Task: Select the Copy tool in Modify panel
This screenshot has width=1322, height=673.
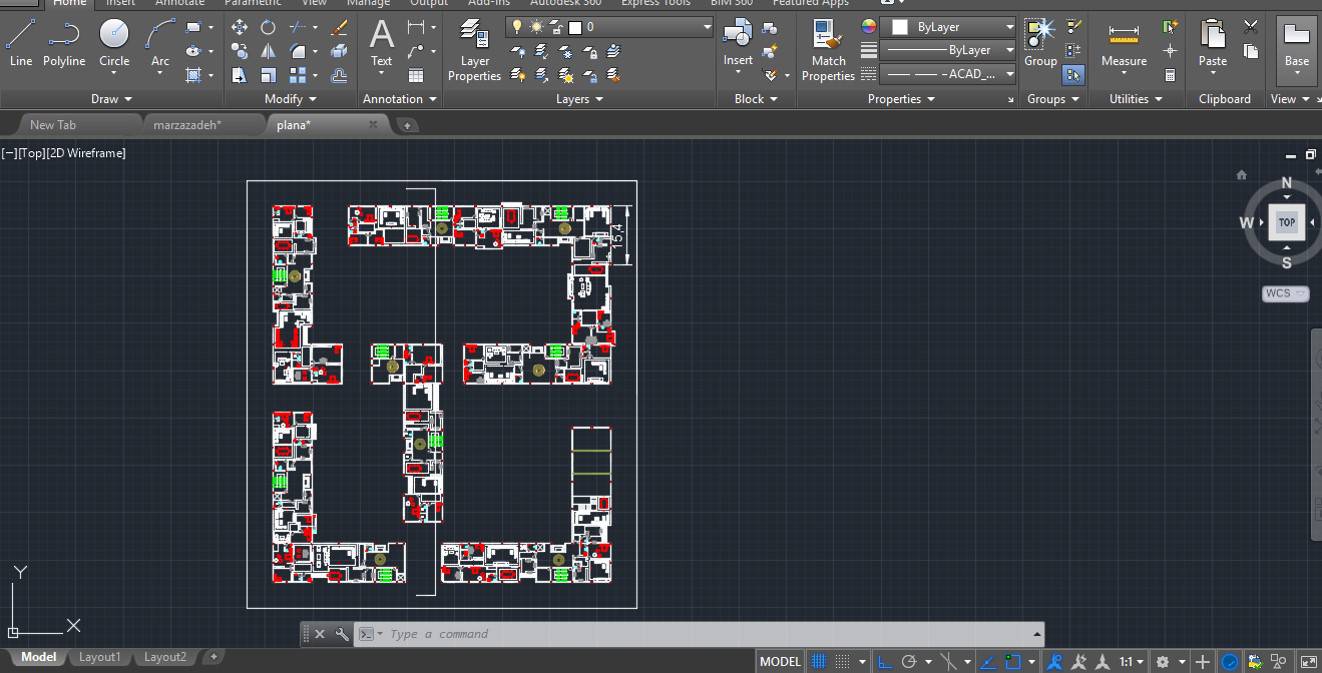Action: click(x=239, y=51)
